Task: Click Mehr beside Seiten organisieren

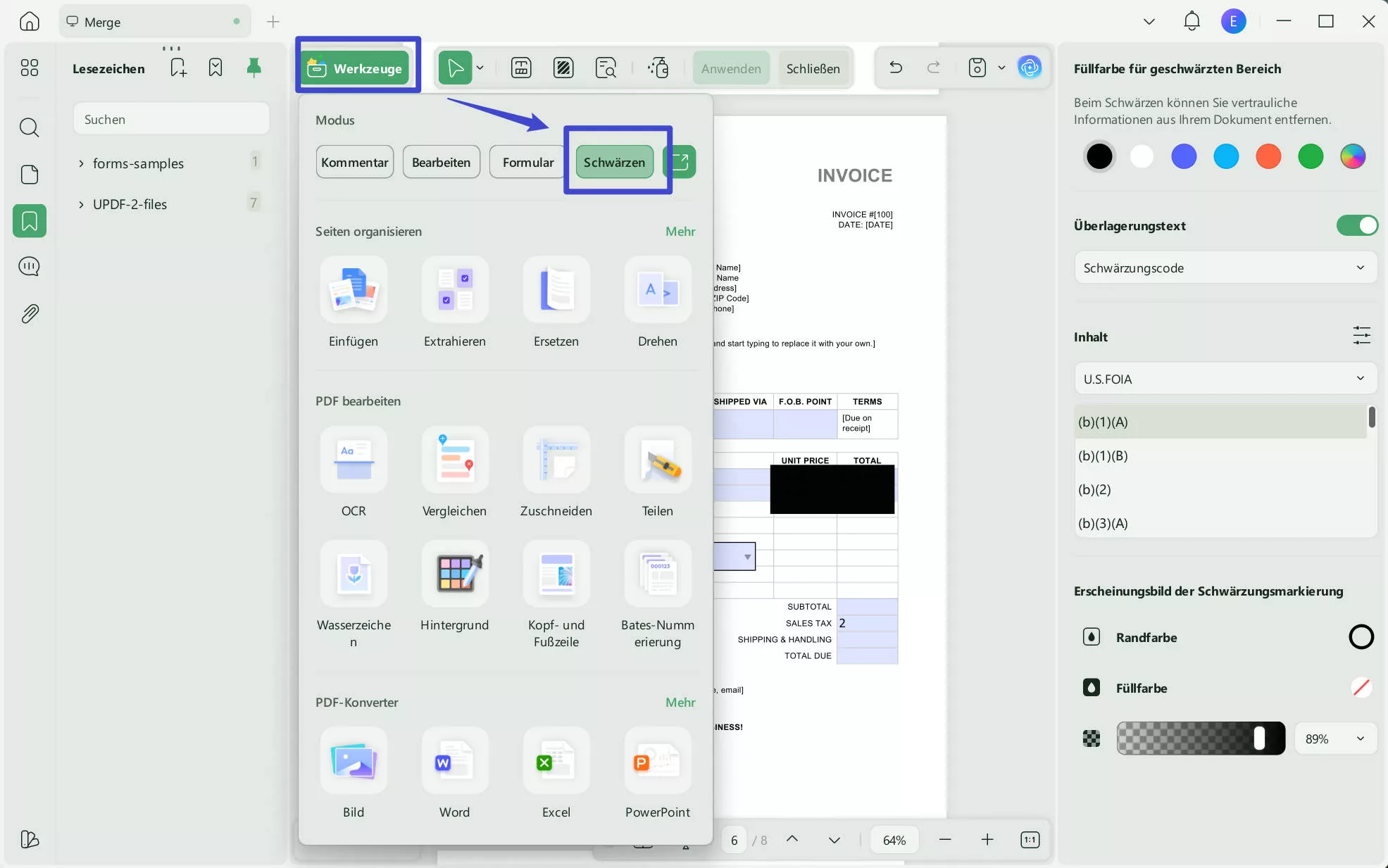Action: (680, 232)
